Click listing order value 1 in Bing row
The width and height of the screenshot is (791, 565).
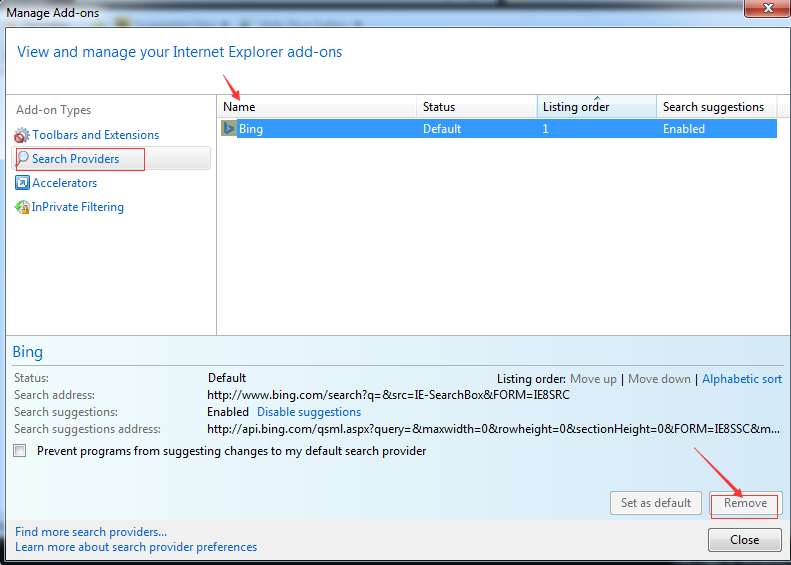[x=545, y=129]
